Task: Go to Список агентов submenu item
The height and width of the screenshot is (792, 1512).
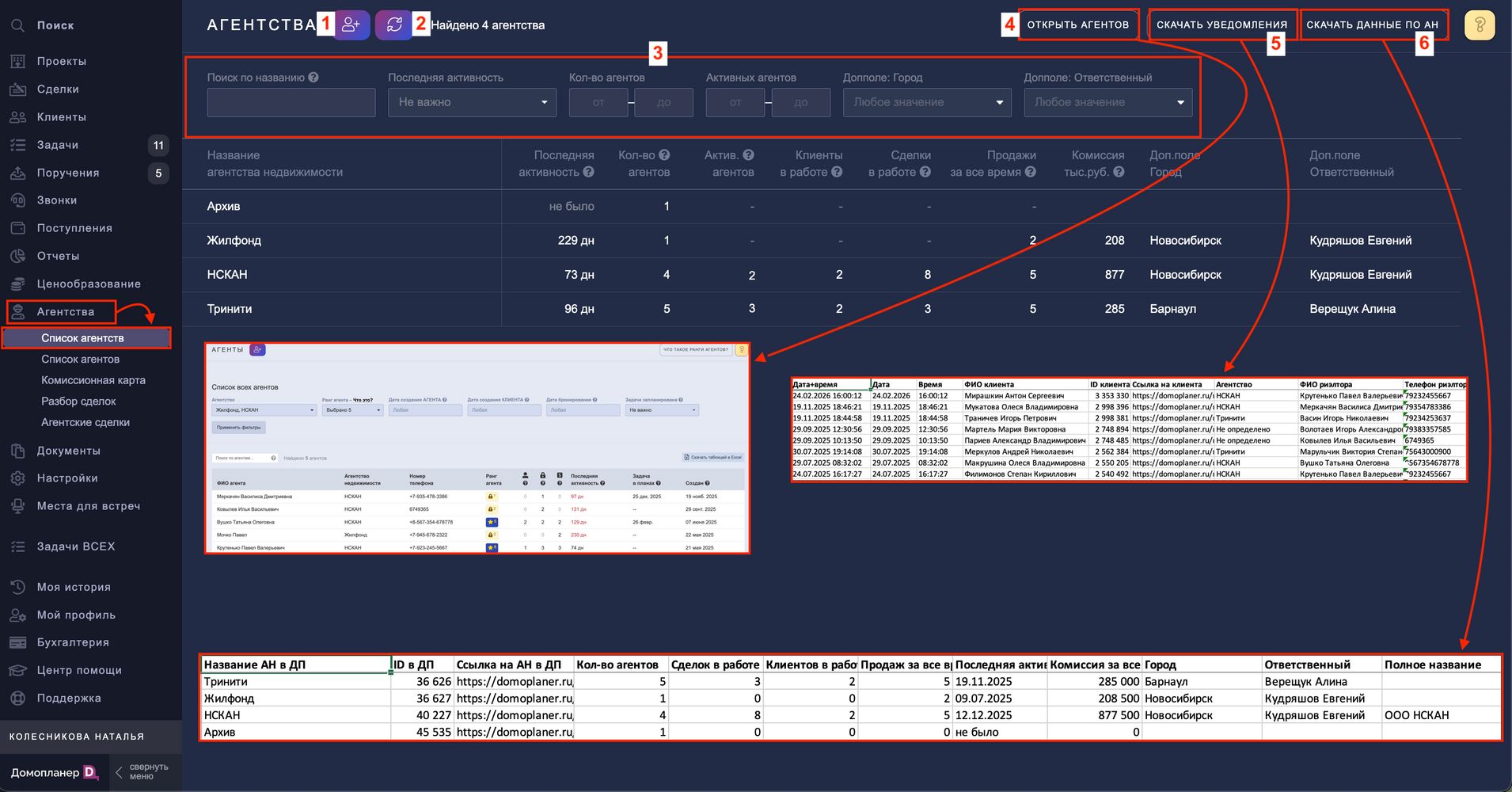Action: coord(80,359)
